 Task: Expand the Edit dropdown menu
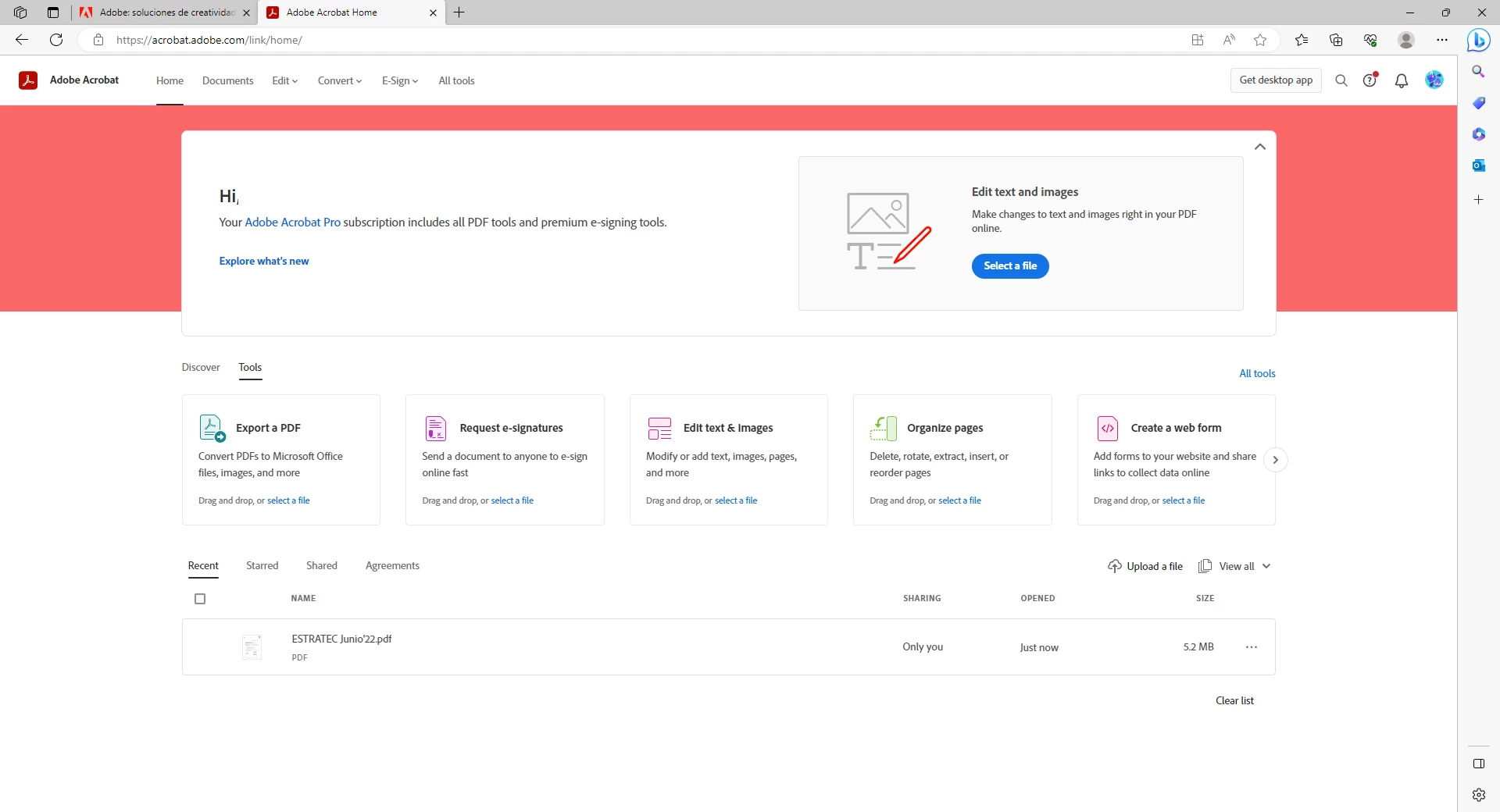pyautogui.click(x=284, y=80)
